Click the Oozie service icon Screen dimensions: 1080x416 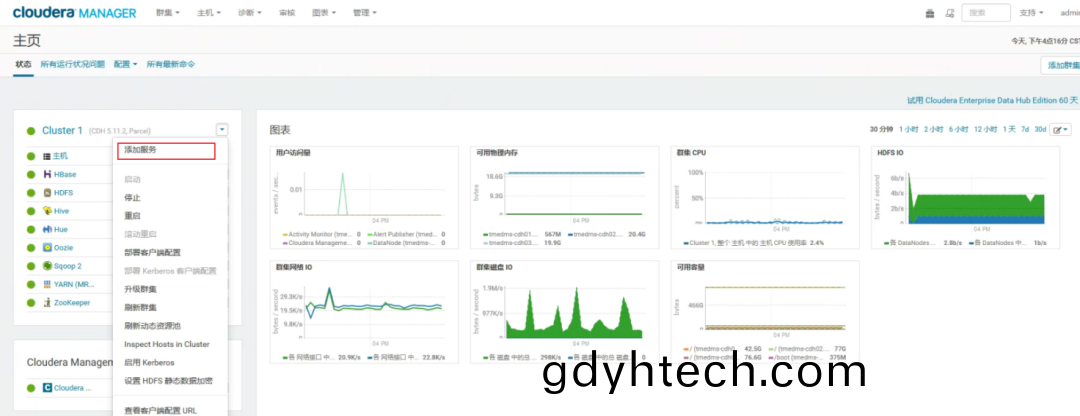coord(48,248)
